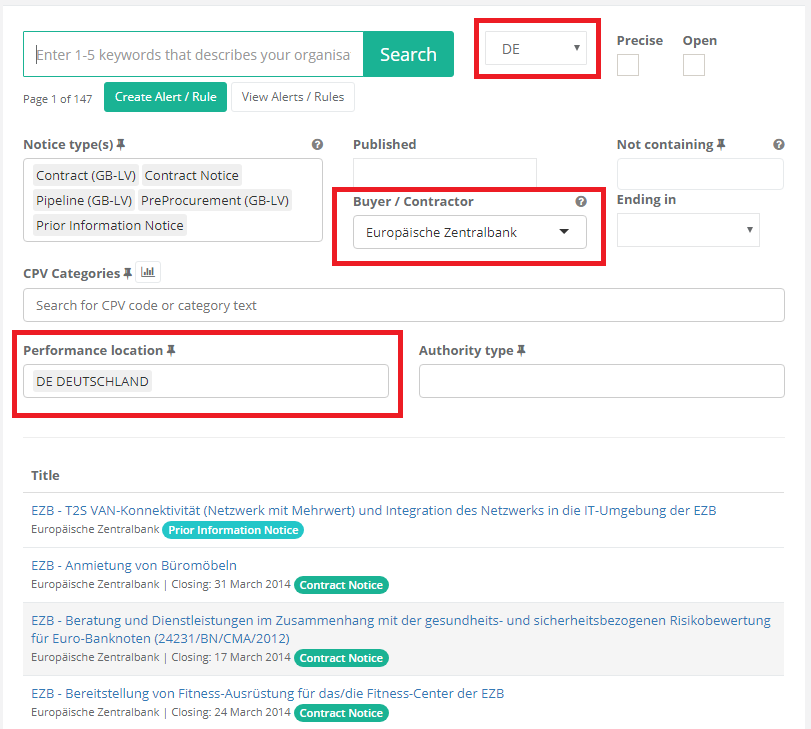The height and width of the screenshot is (729, 811).
Task: Open the EZB - Anmietung von Büromöbeln result
Action: click(x=134, y=566)
